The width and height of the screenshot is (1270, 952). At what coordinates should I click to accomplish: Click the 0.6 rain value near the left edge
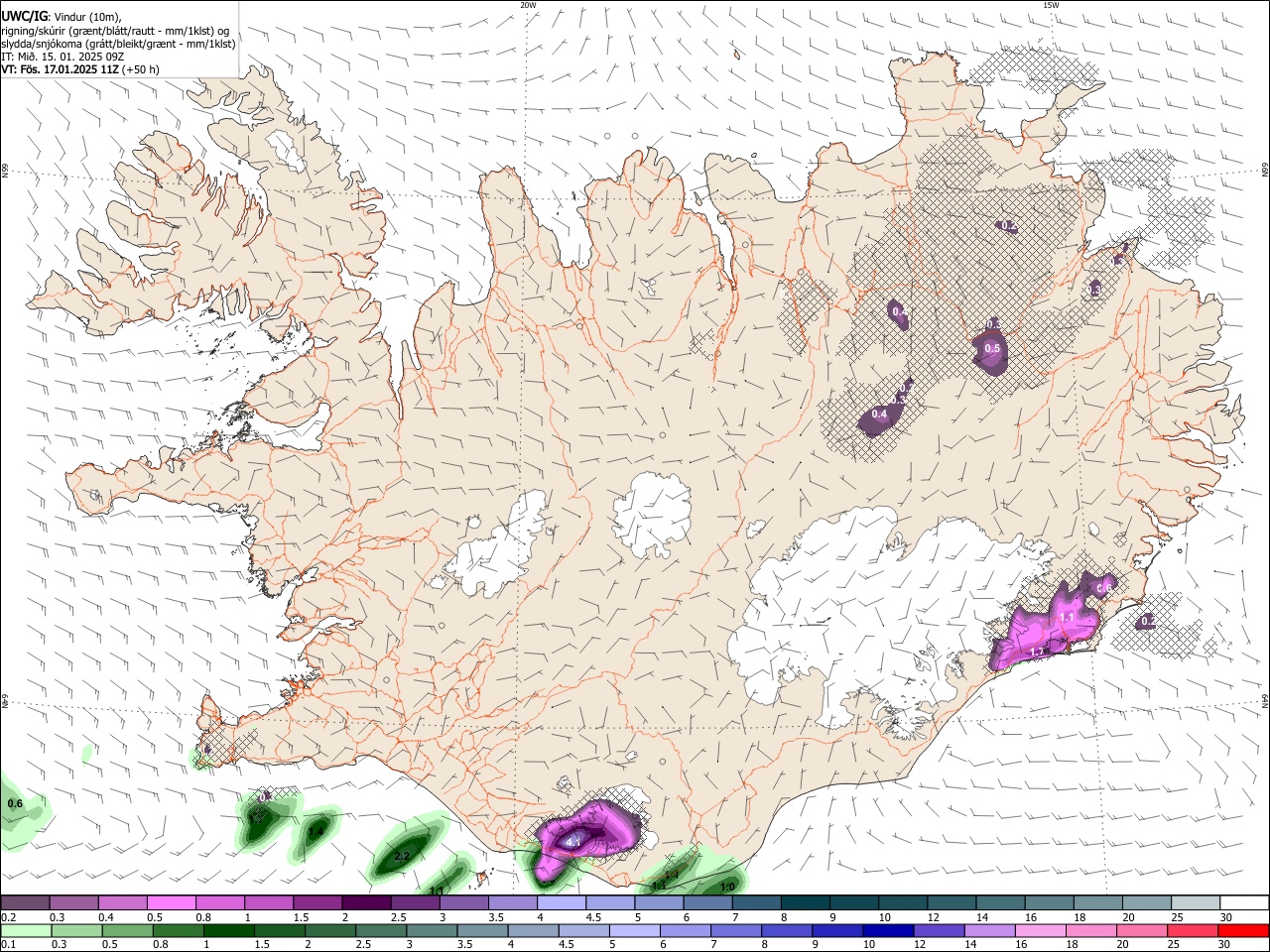(x=15, y=803)
